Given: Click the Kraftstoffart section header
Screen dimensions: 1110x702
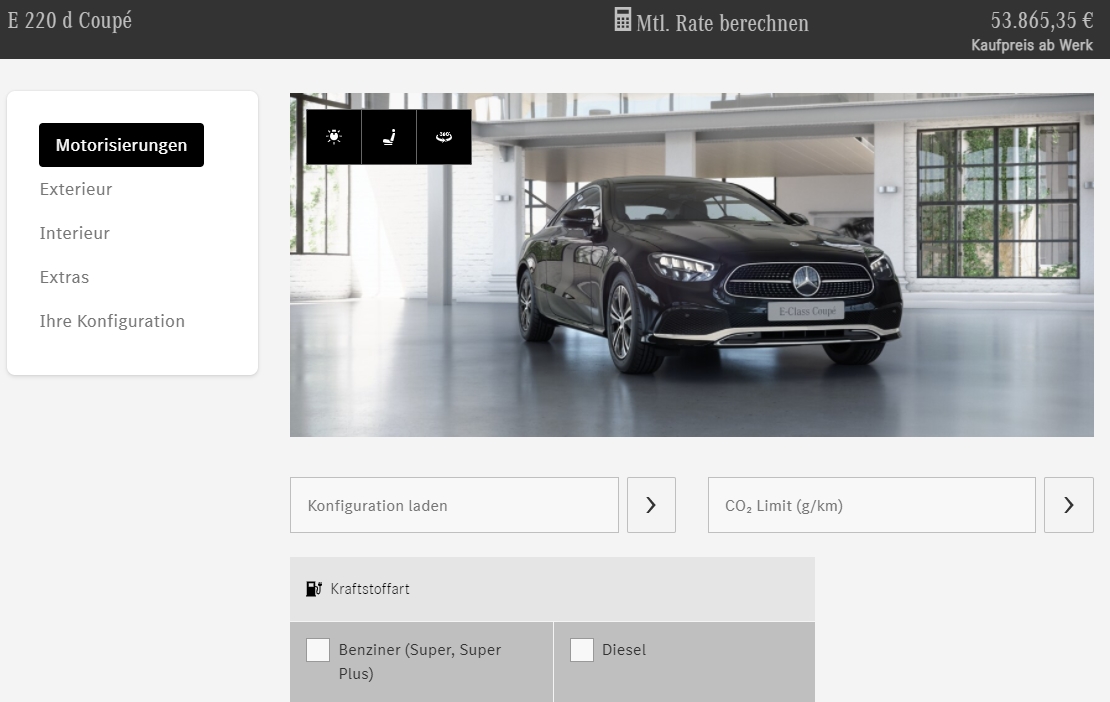Looking at the screenshot, I should 552,589.
